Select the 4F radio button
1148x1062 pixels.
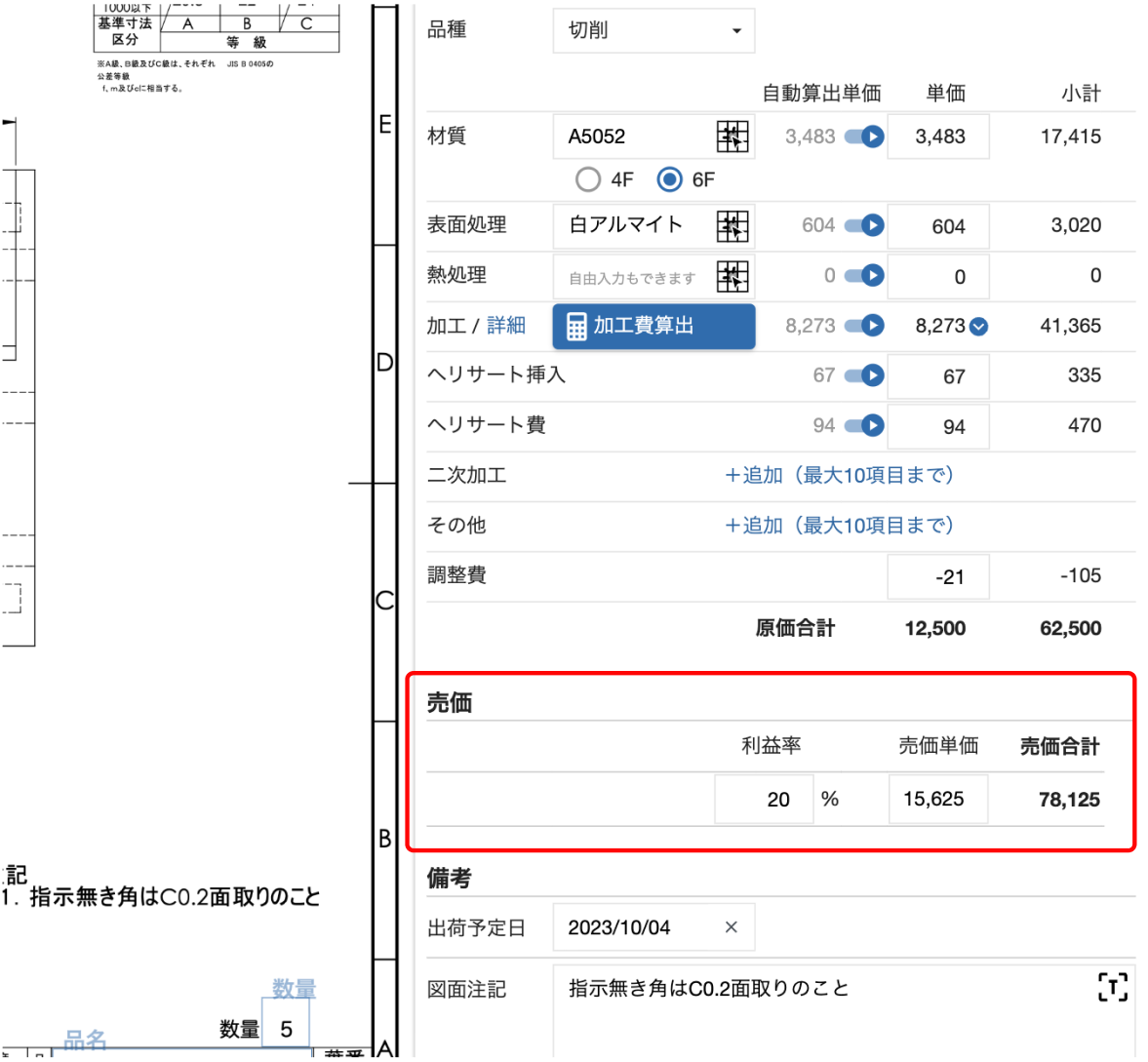tap(588, 179)
